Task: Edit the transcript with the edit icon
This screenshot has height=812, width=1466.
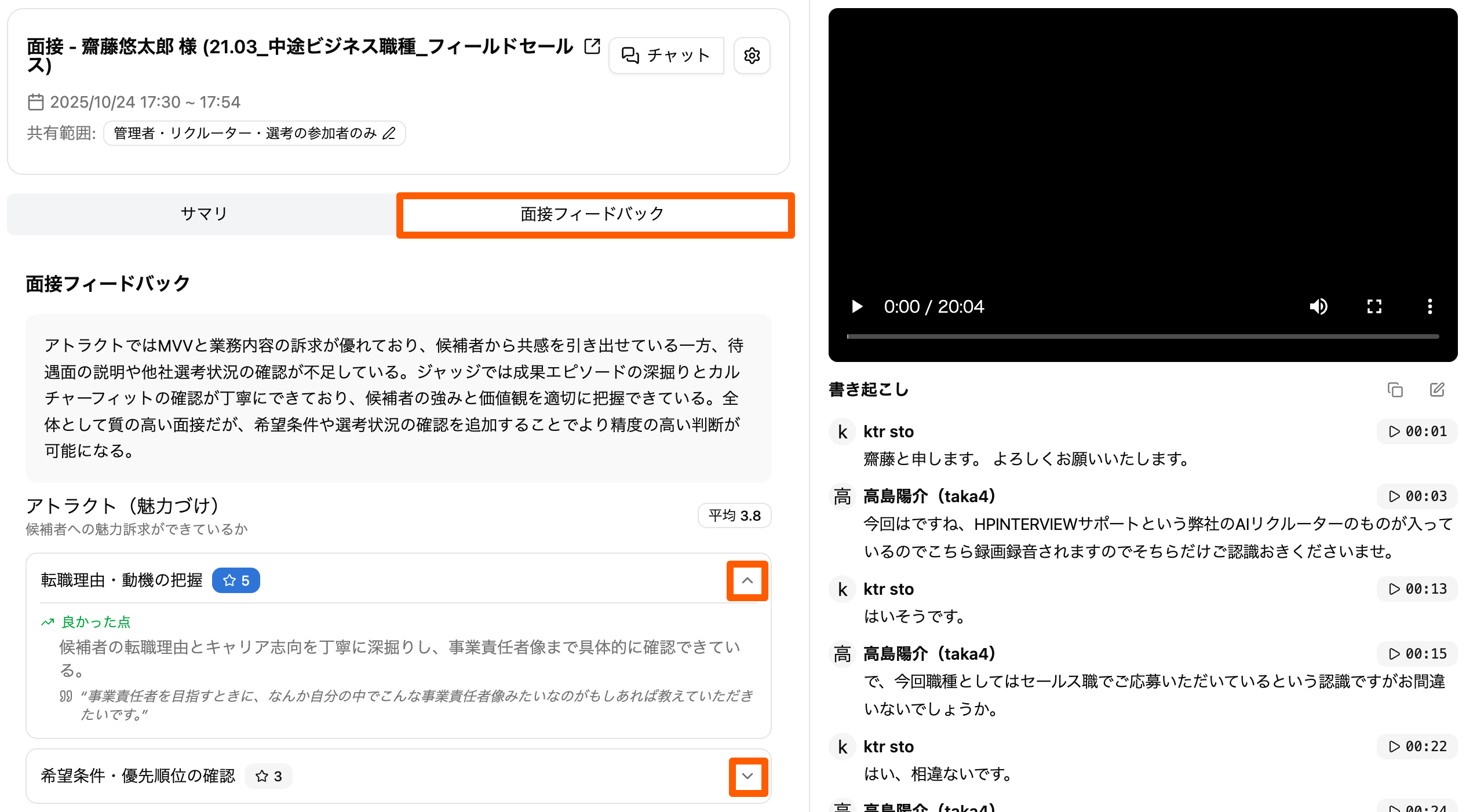Action: click(1437, 390)
